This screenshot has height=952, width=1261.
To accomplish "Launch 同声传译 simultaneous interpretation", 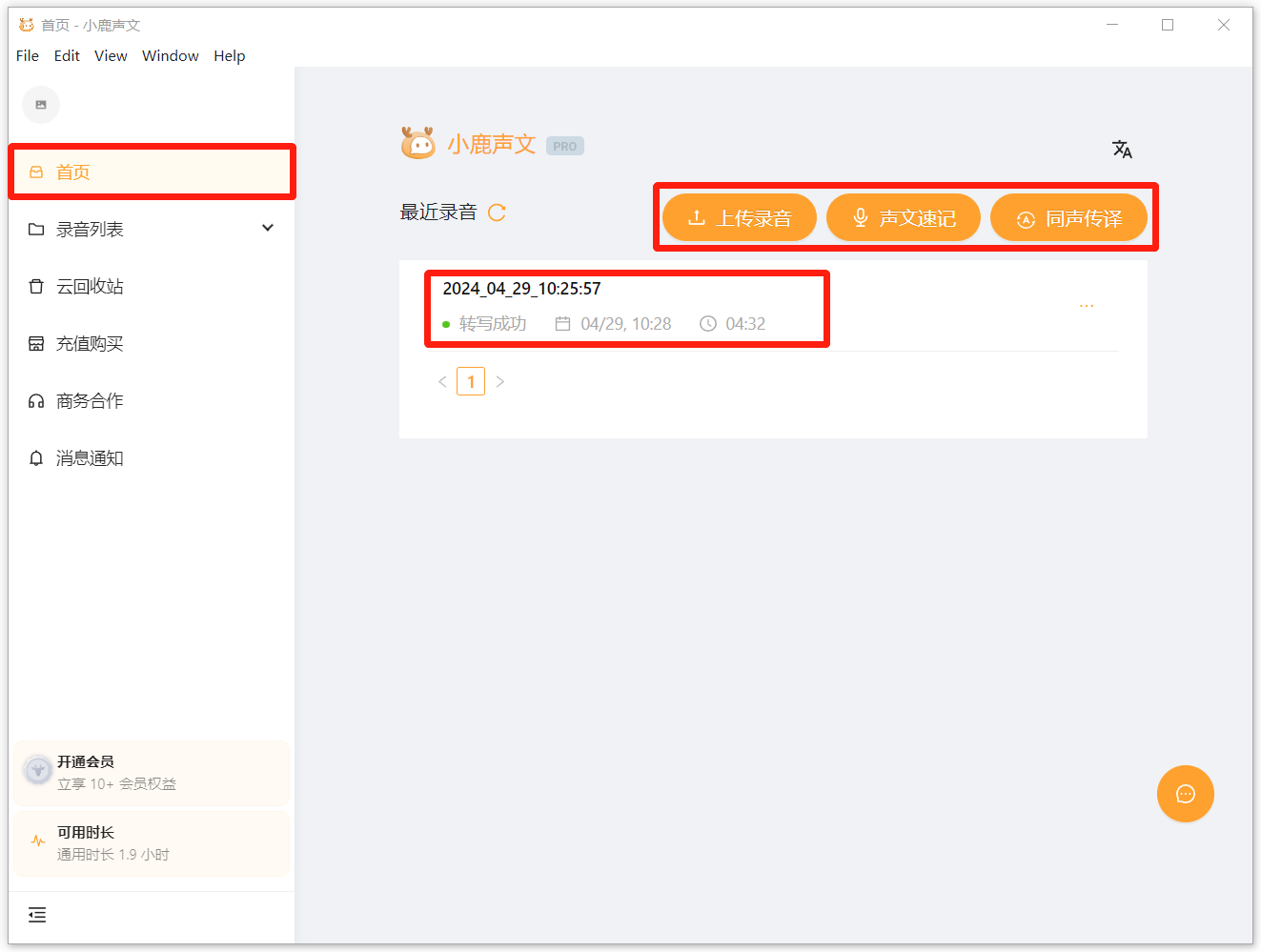I will [1068, 218].
